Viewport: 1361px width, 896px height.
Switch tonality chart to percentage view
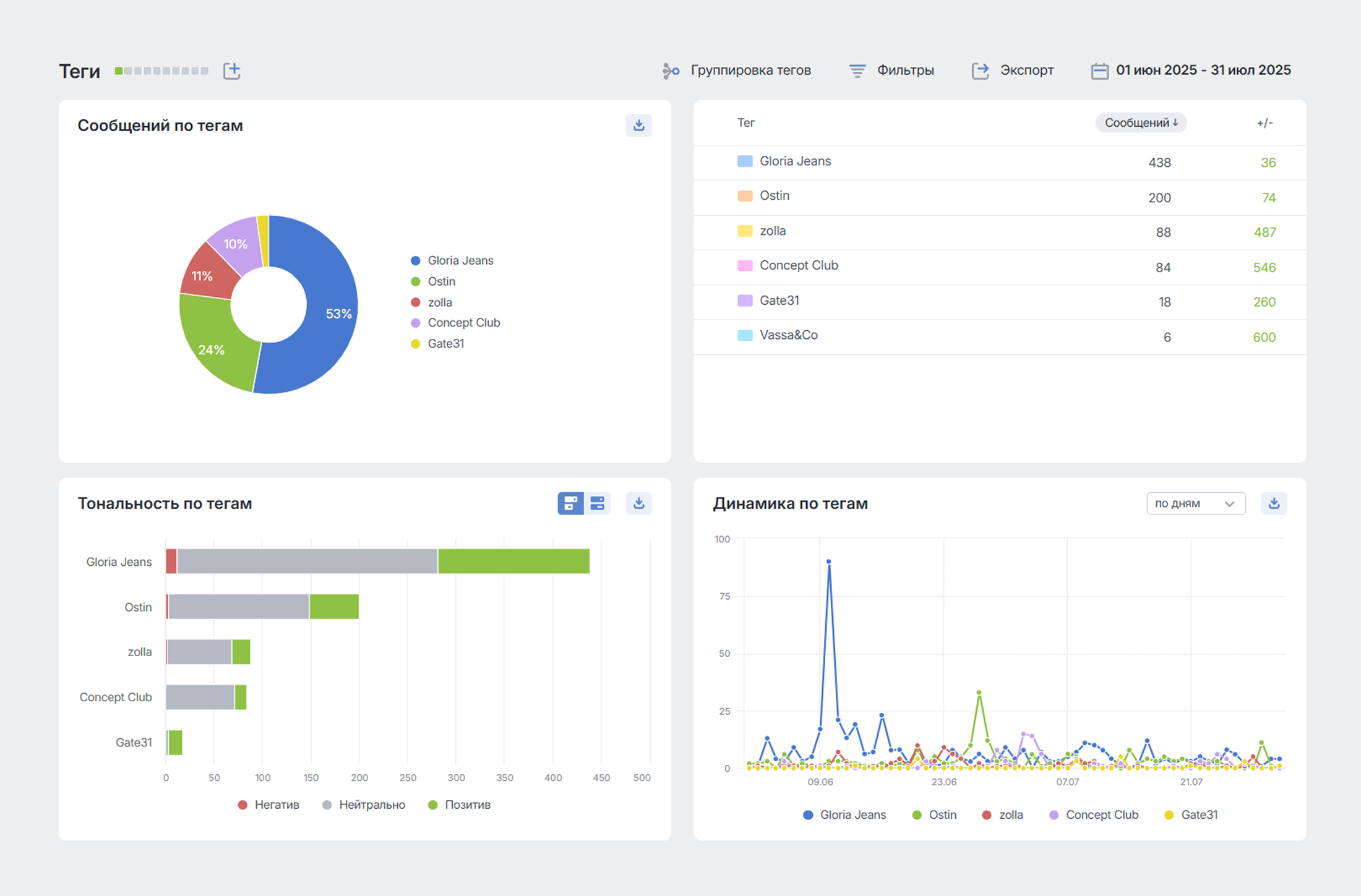click(598, 503)
